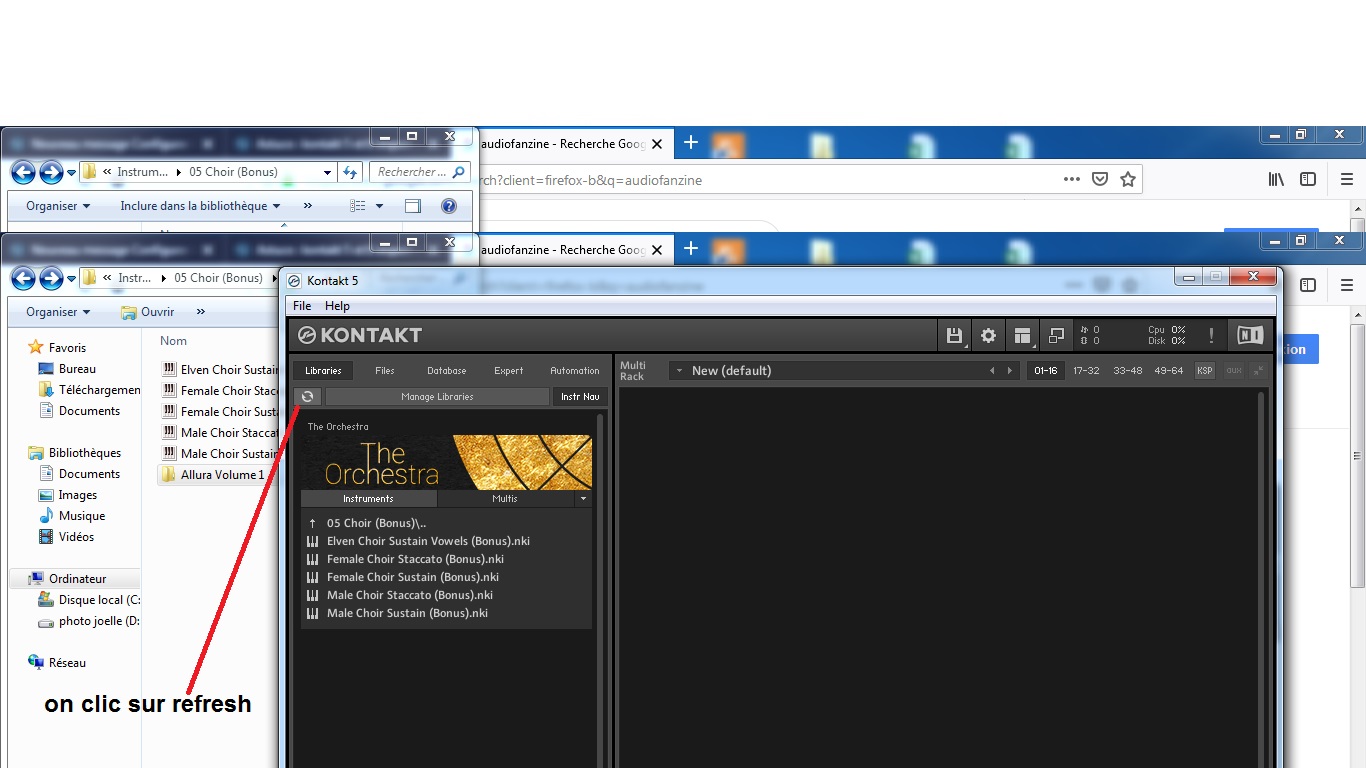This screenshot has height=768, width=1366.
Task: Click Ouvrir in the lower Explorer toolbar
Action: pos(147,312)
